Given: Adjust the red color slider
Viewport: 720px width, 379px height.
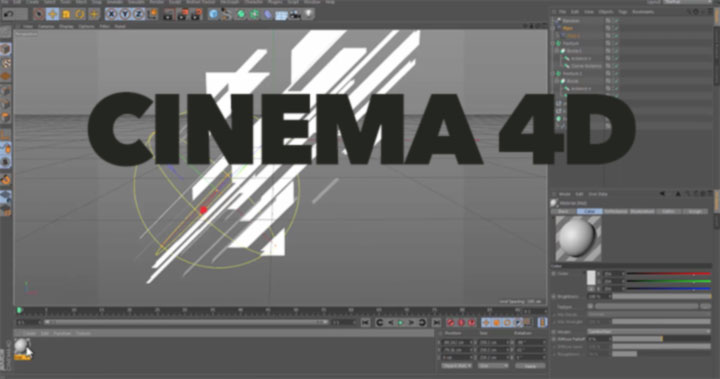Looking at the screenshot, I should tap(669, 274).
